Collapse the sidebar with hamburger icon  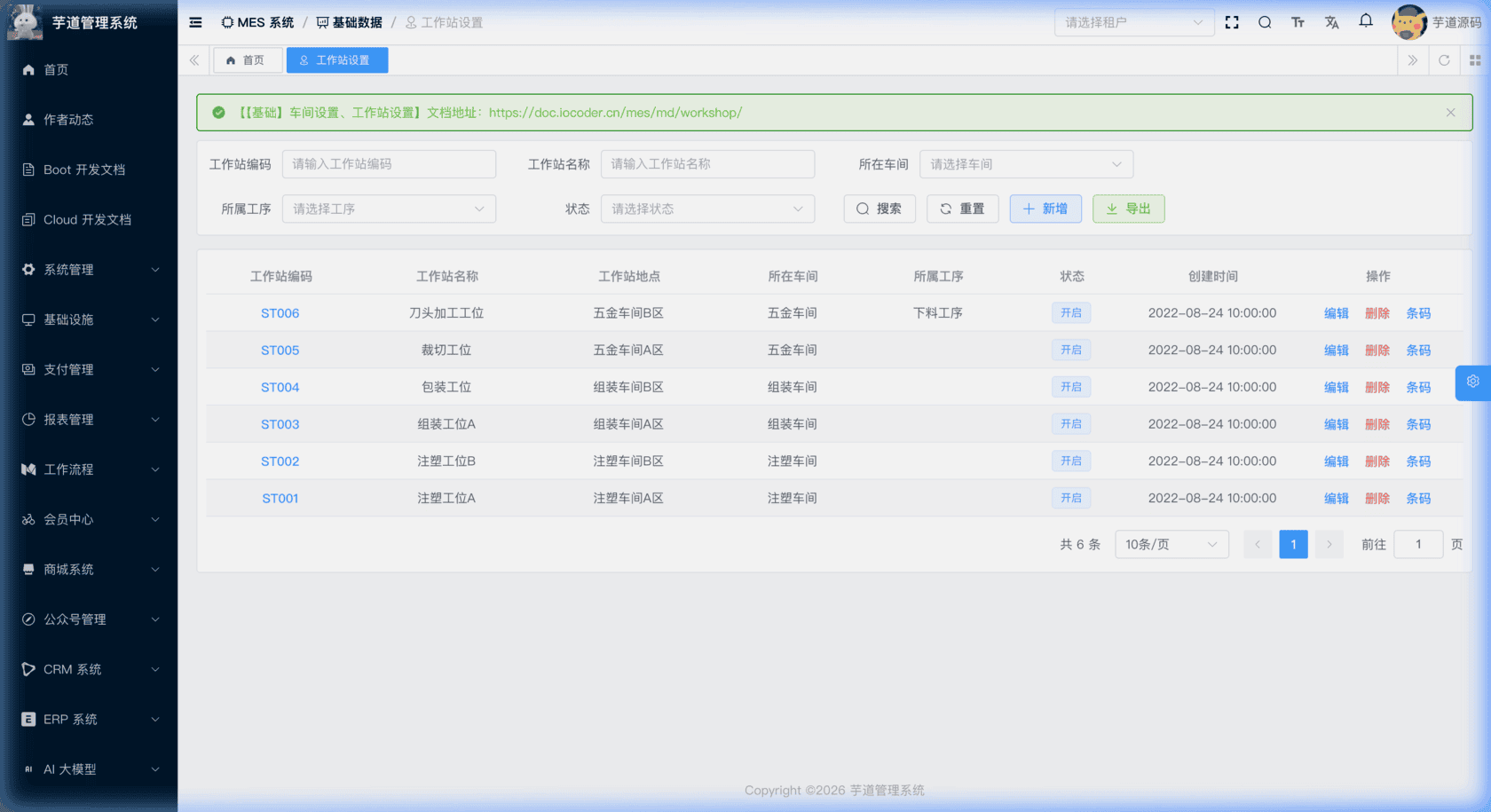point(195,22)
